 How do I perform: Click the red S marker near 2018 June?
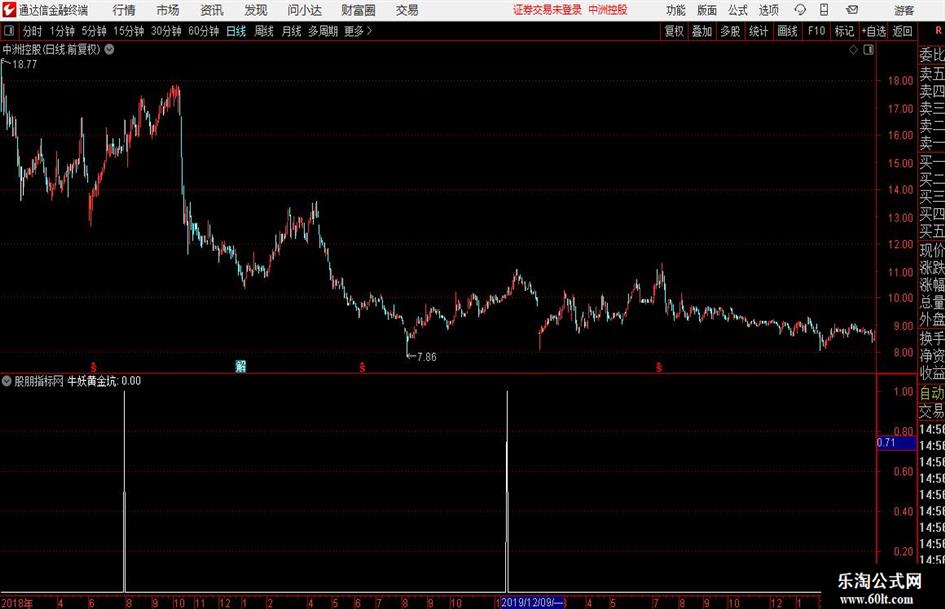pyautogui.click(x=93, y=367)
